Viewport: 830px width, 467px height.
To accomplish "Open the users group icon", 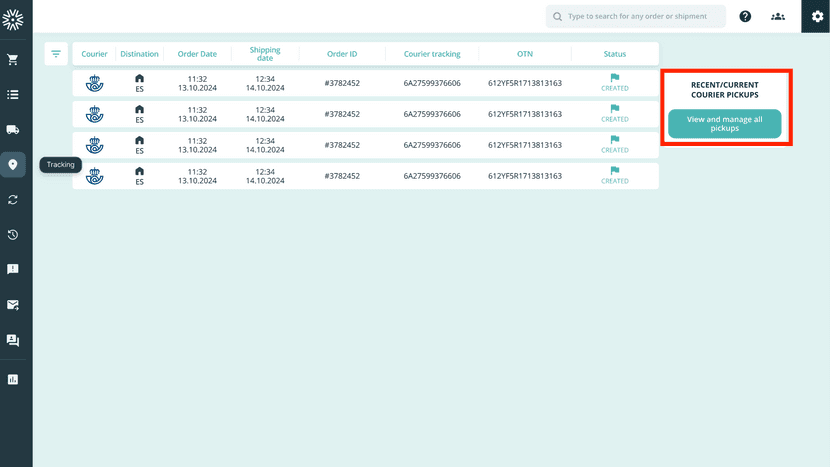I will tap(778, 17).
